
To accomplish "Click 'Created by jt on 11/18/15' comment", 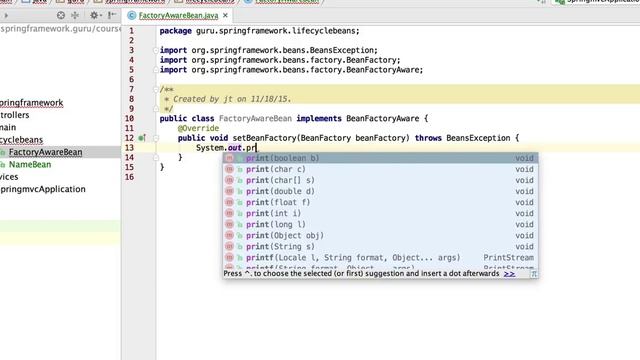I will pyautogui.click(x=232, y=99).
